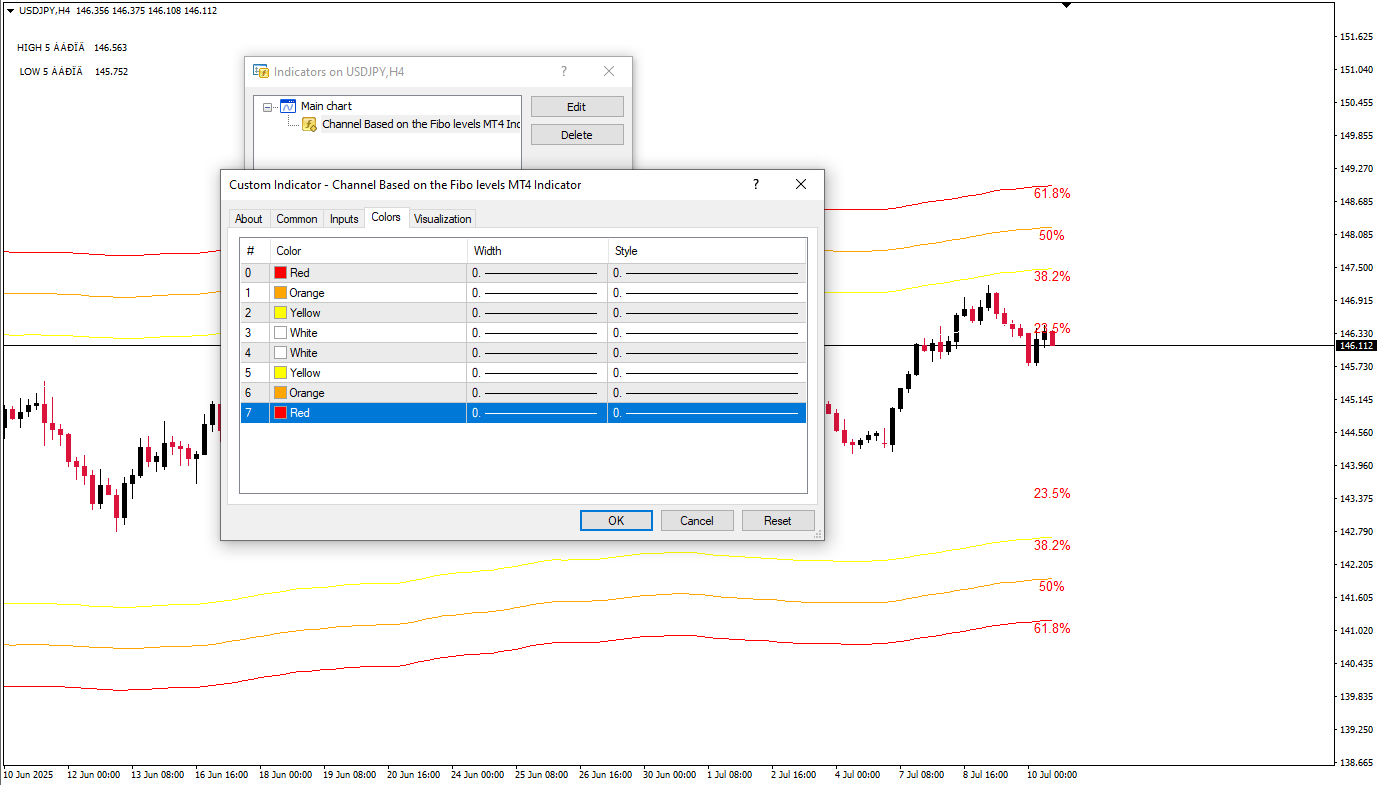Viewport: 1380px width, 785px height.
Task: Open the Visualization tab
Action: (x=442, y=219)
